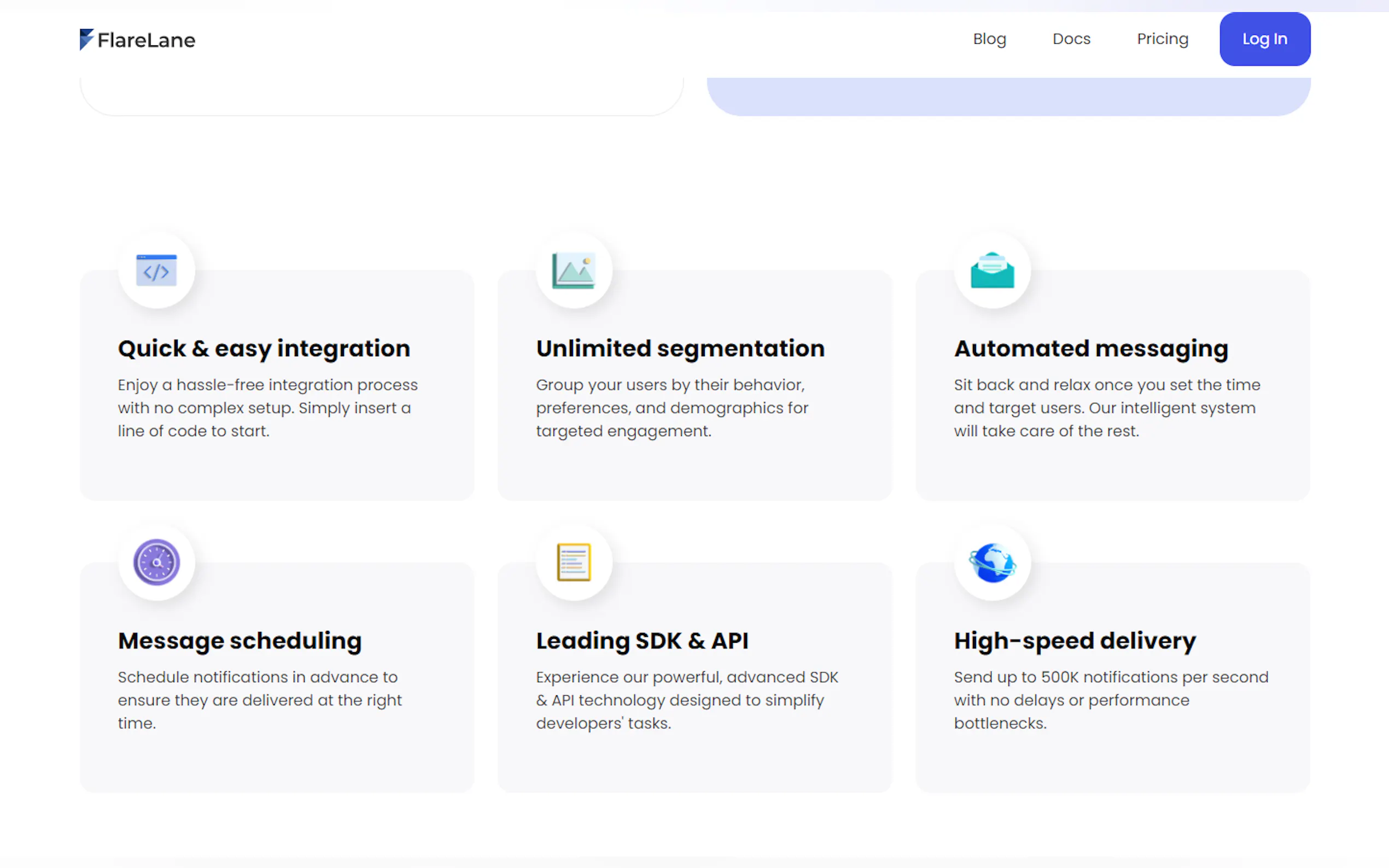The image size is (1389, 868).
Task: Click the yellow document SDK icon
Action: 574,562
